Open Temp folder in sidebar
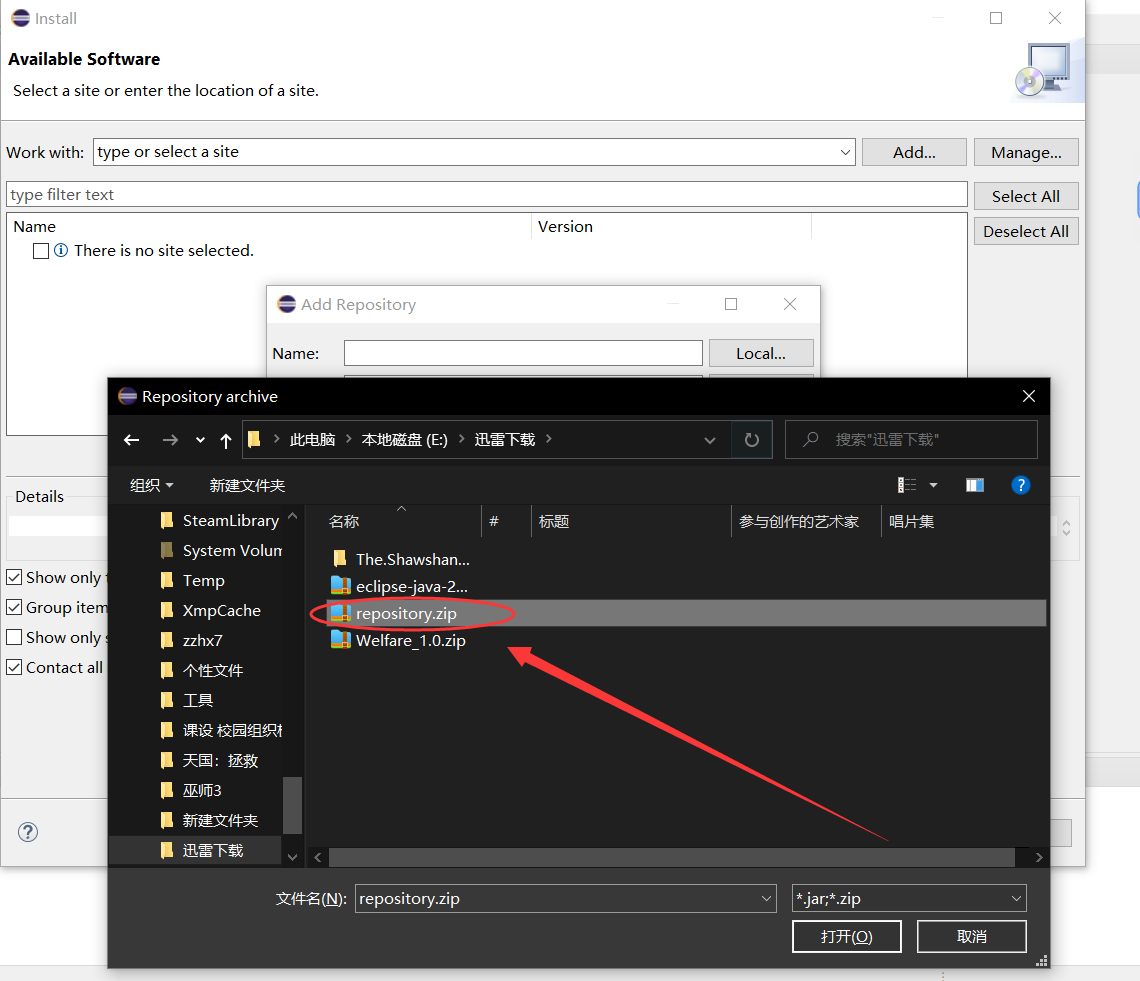This screenshot has width=1140, height=981. pos(193,580)
